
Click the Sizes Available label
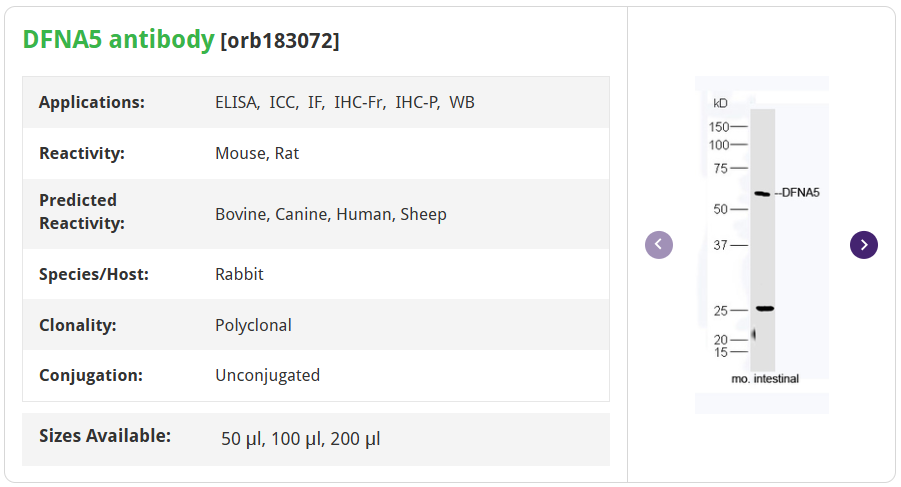click(x=105, y=436)
